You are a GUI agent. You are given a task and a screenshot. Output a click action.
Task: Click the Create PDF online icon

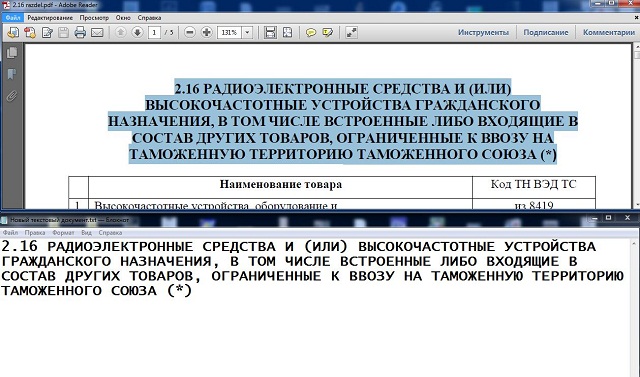coord(30,32)
